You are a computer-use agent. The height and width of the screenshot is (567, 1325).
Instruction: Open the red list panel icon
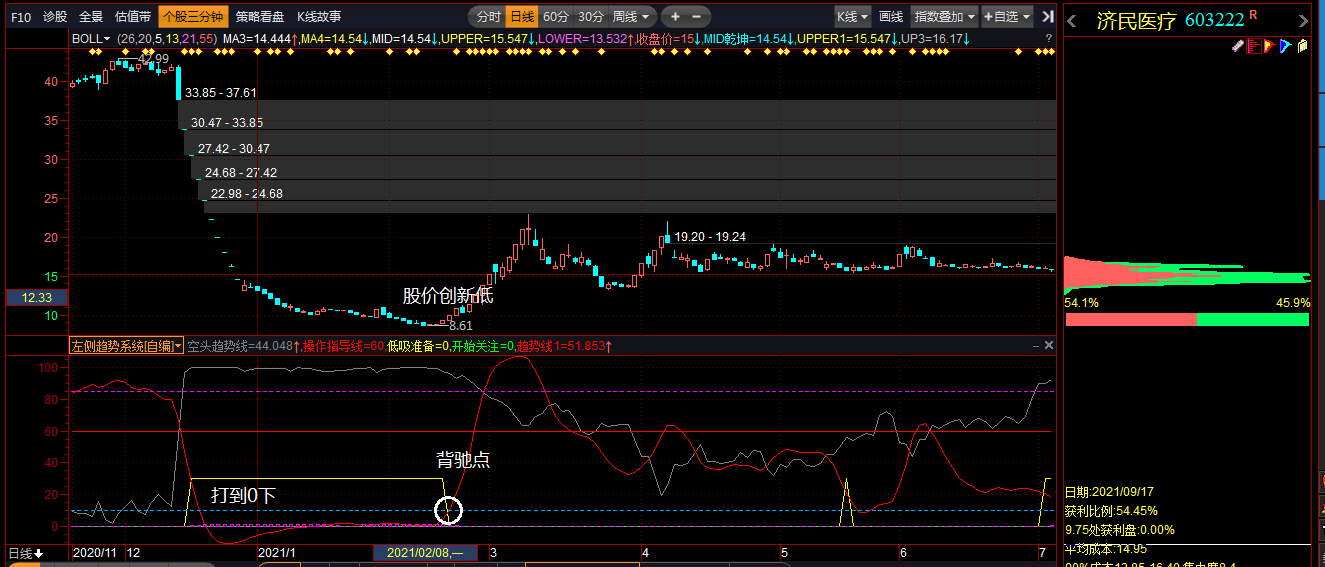(1254, 46)
